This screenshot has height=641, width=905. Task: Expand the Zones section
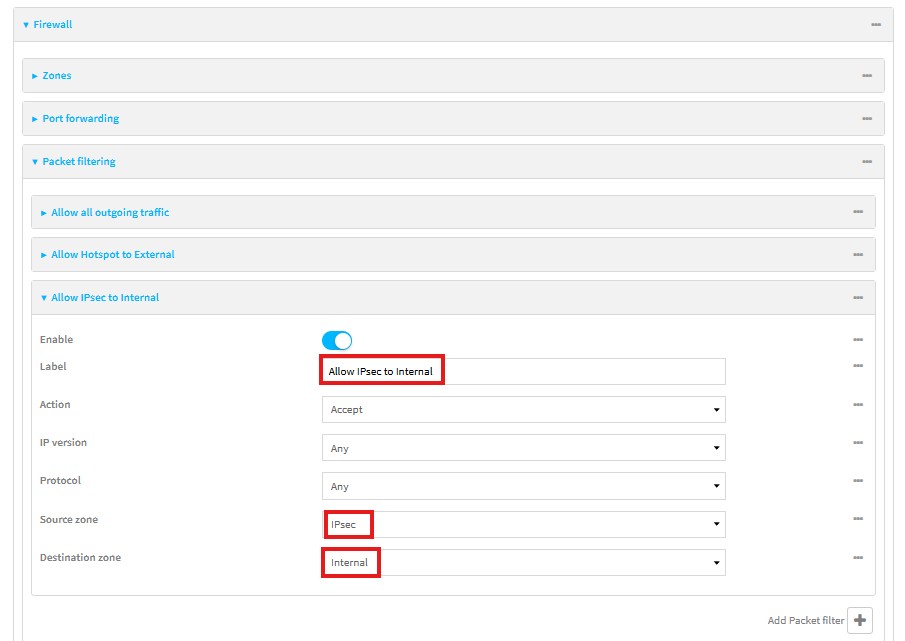(x=56, y=76)
